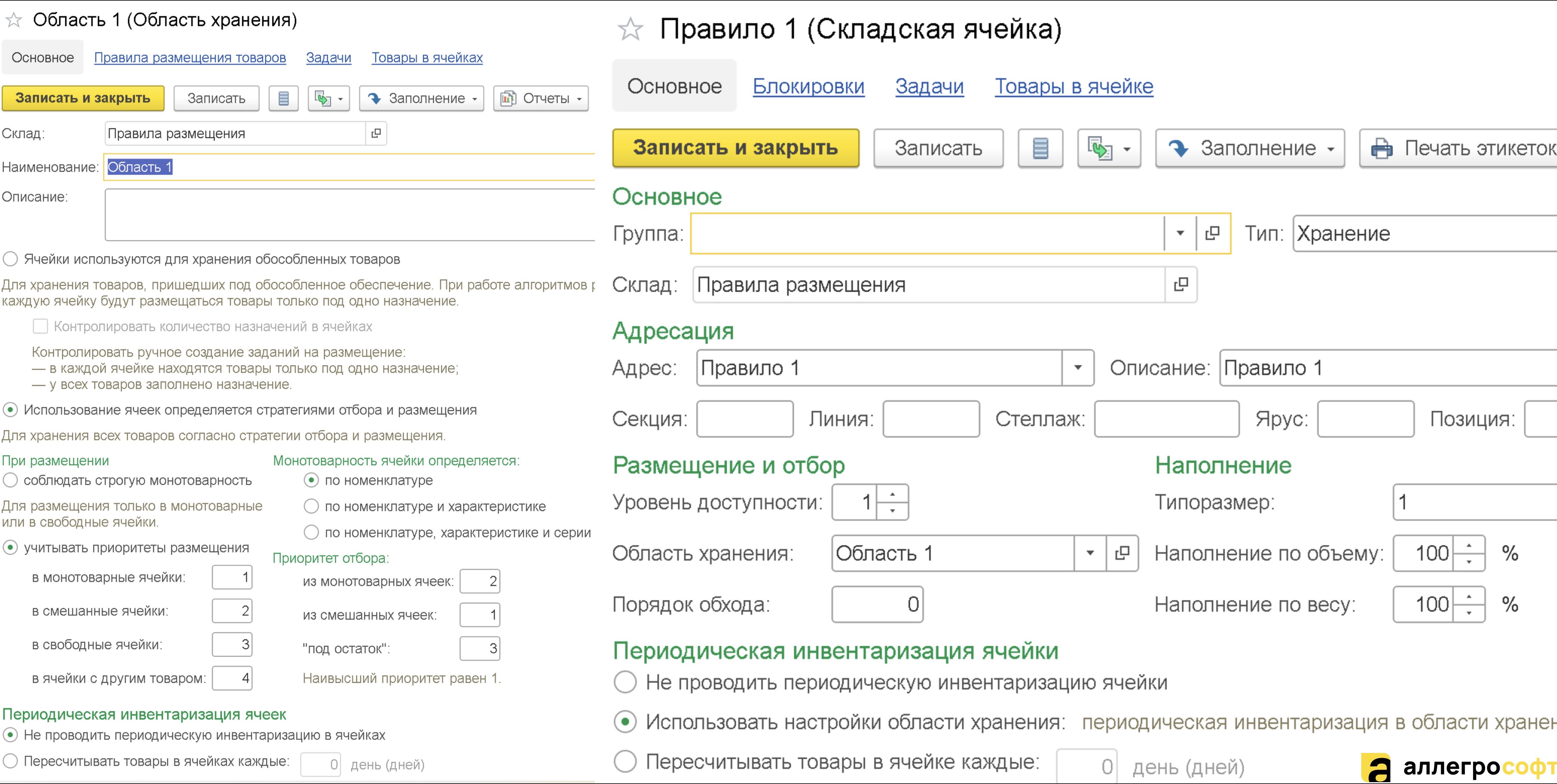Edit priority из смешанных ячеек field
The height and width of the screenshot is (784, 1557).
pos(480,615)
